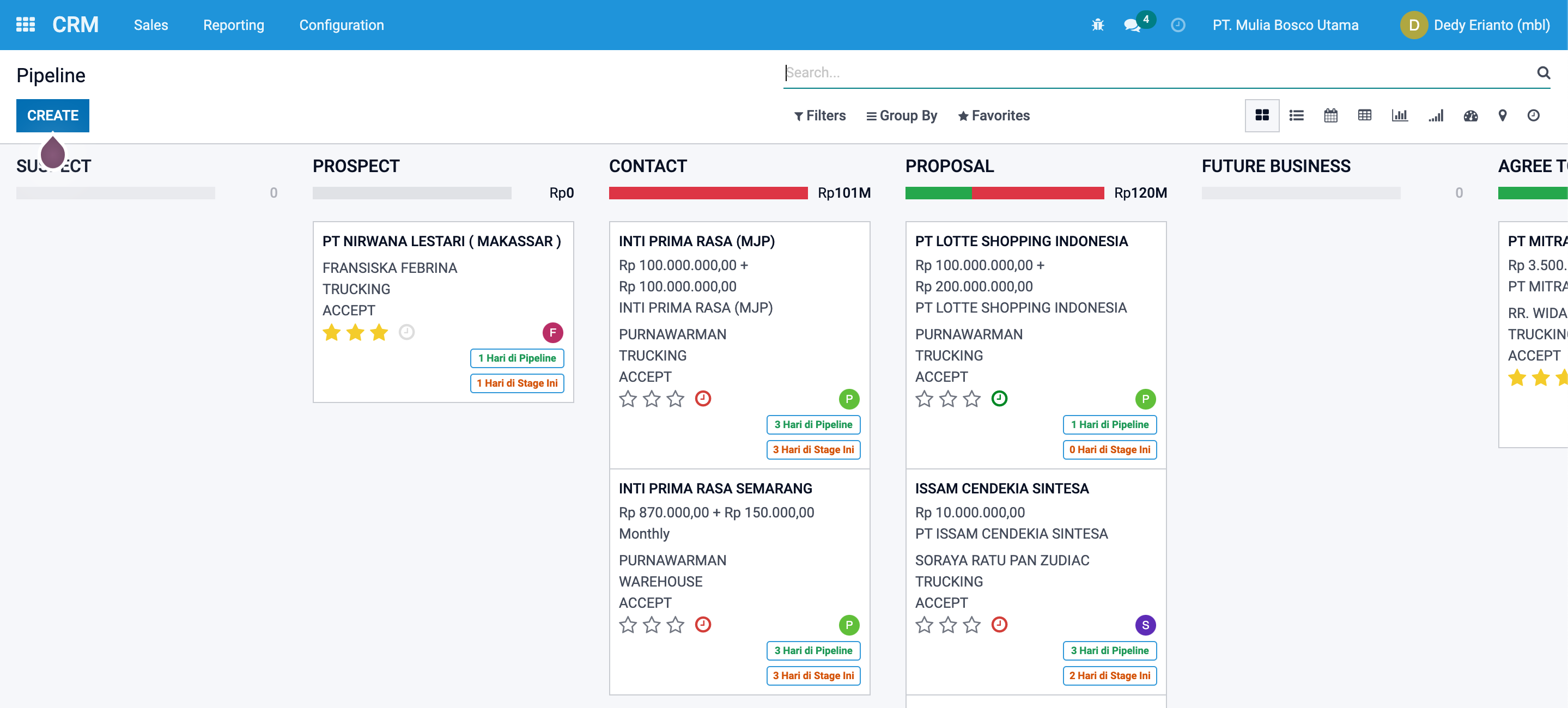Open the cohort view icon

pos(1435,115)
